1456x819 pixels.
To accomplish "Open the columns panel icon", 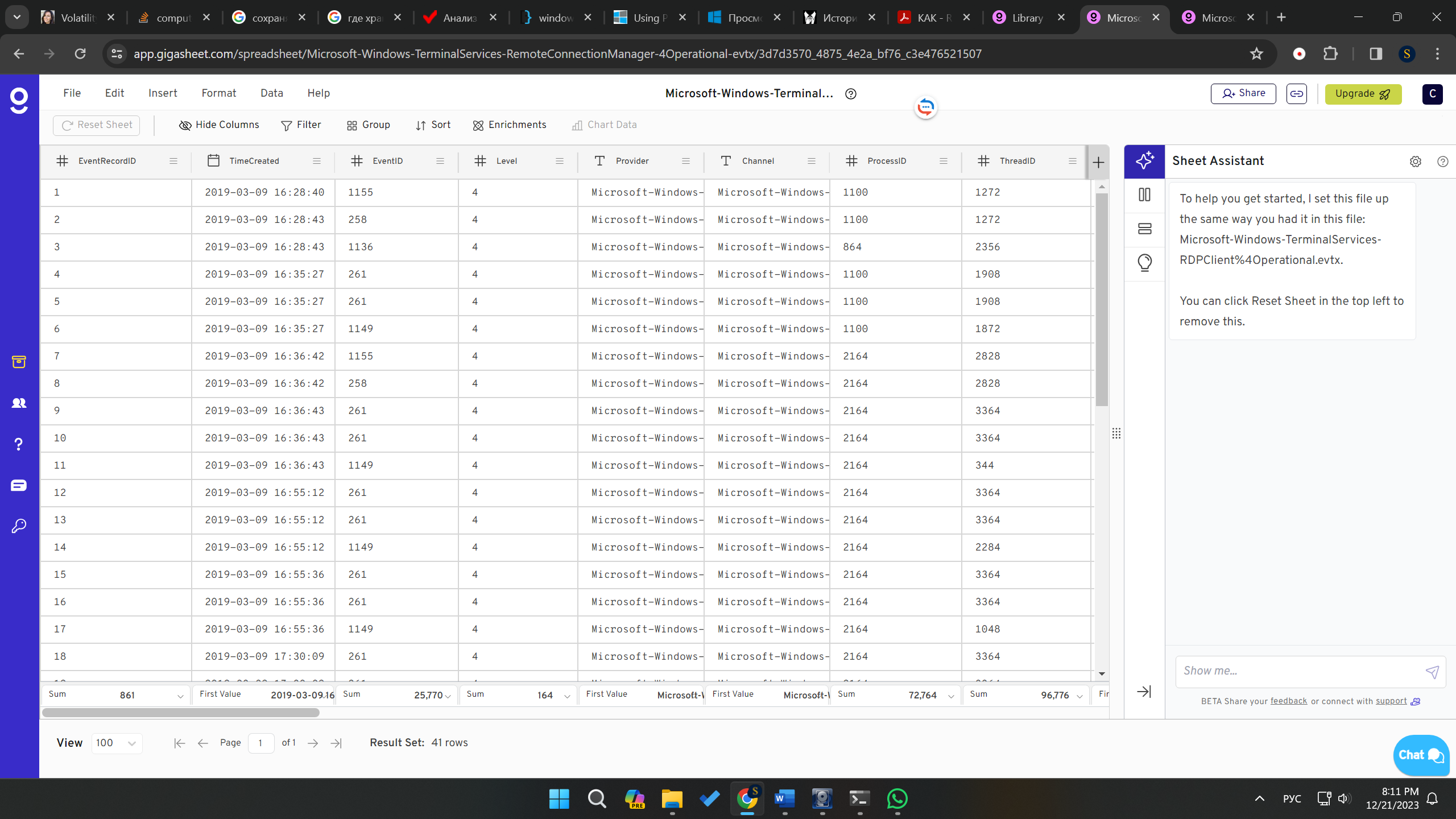I will click(x=1144, y=195).
